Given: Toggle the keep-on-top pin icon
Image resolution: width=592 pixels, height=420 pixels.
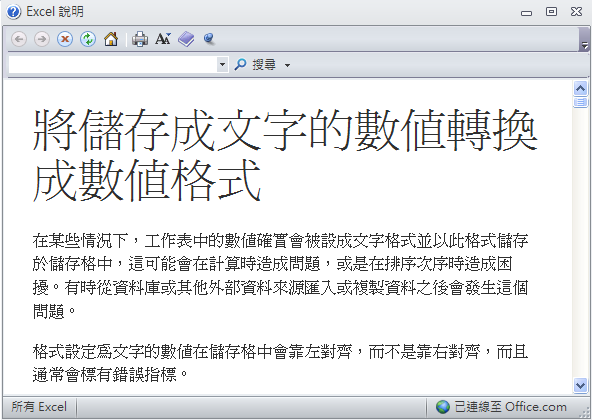Looking at the screenshot, I should [x=209, y=39].
